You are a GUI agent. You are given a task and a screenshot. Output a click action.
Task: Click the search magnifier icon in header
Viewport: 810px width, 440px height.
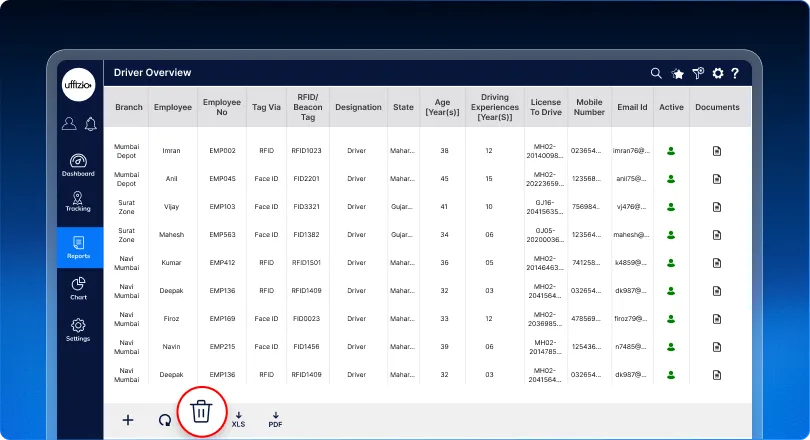(656, 73)
